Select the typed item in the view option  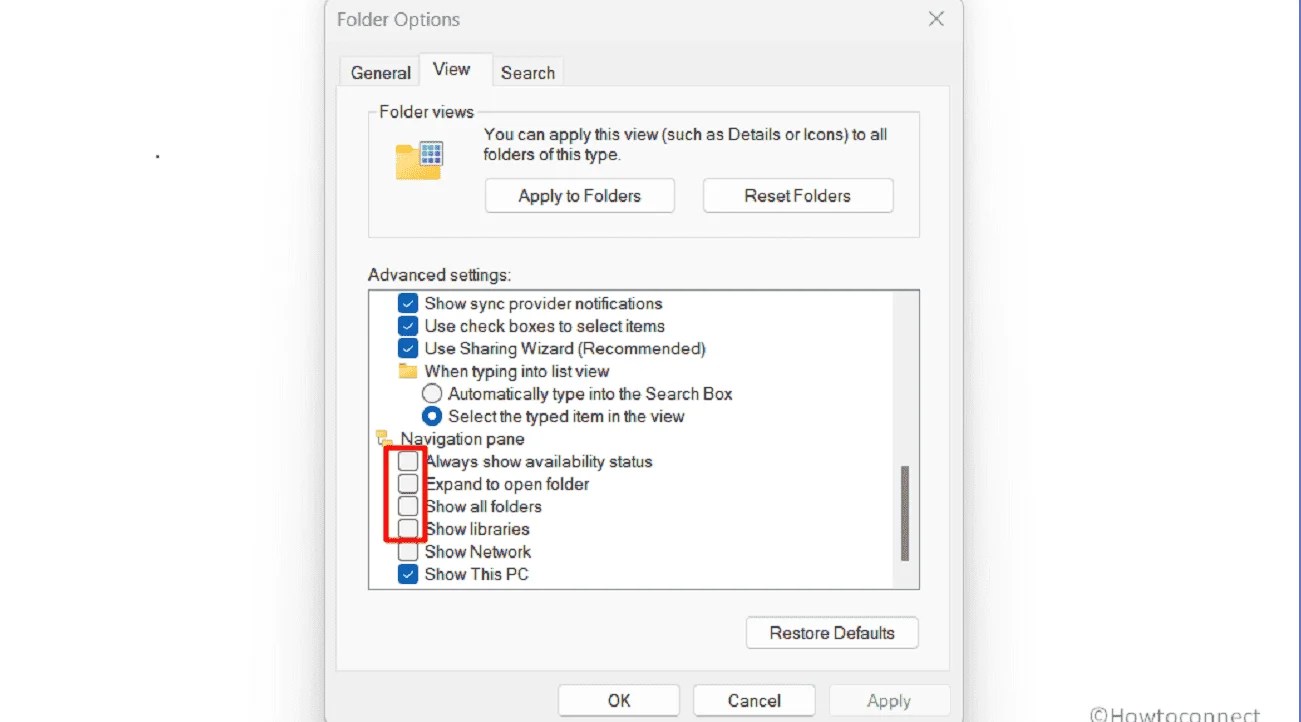[x=431, y=416]
